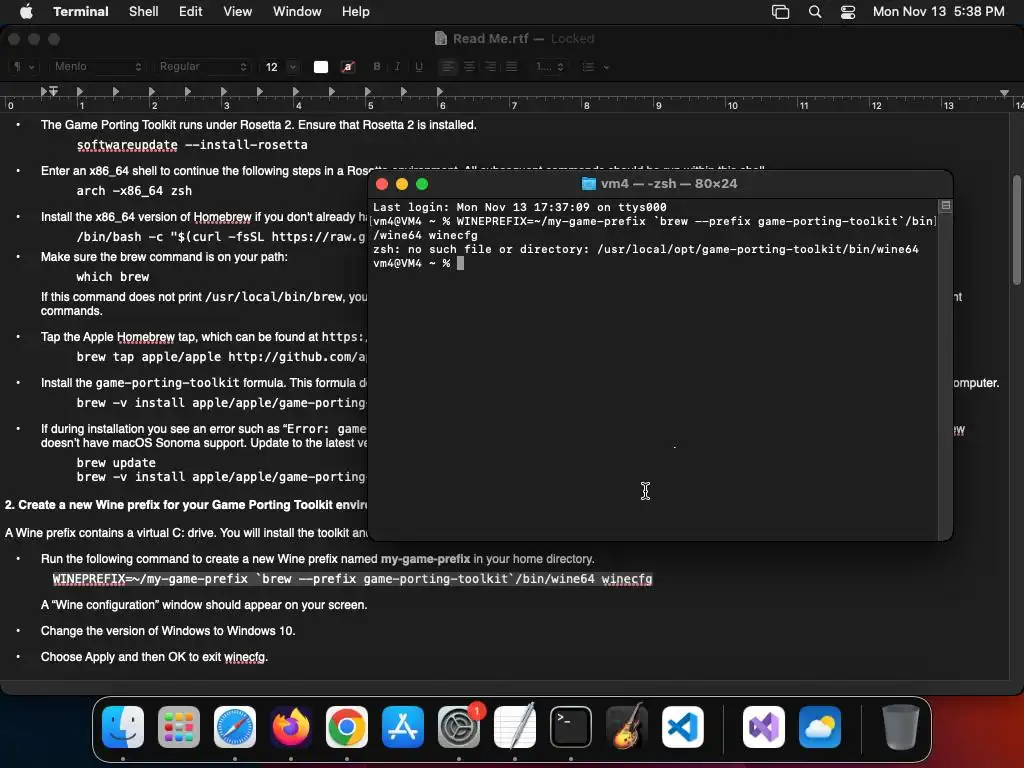Click the 'brew update' line in TextEdit
The height and width of the screenshot is (768, 1024).
116,462
